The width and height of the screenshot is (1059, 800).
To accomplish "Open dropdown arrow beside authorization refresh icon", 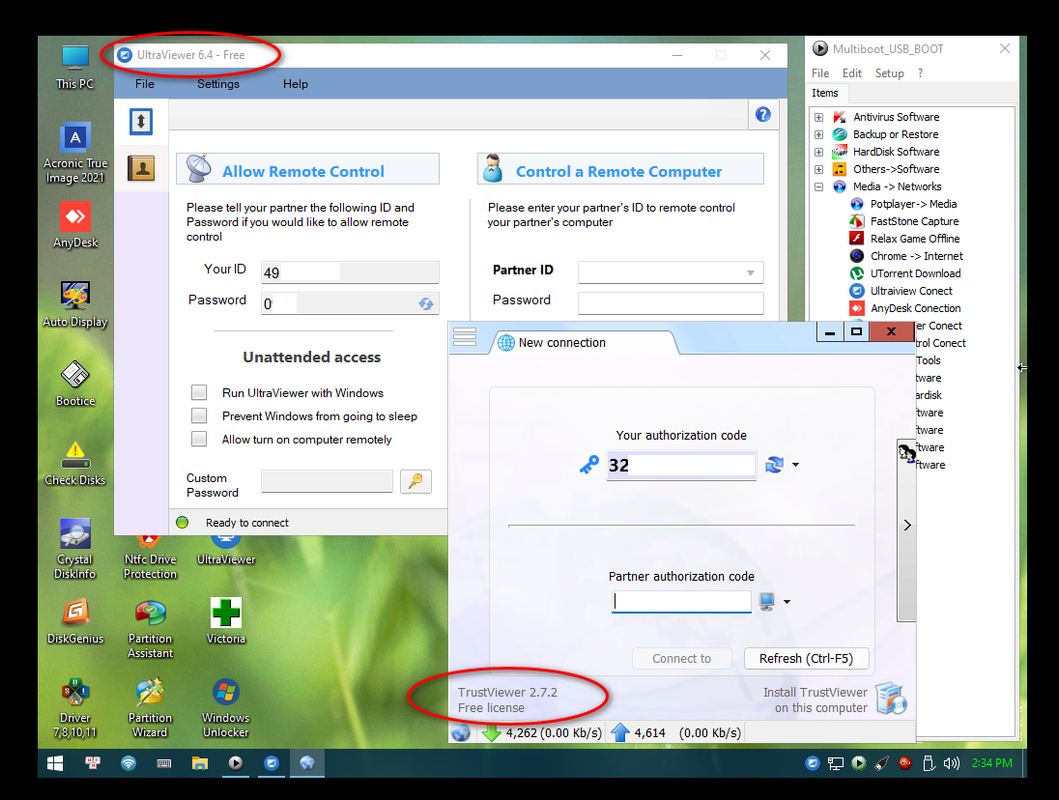I will [x=796, y=464].
